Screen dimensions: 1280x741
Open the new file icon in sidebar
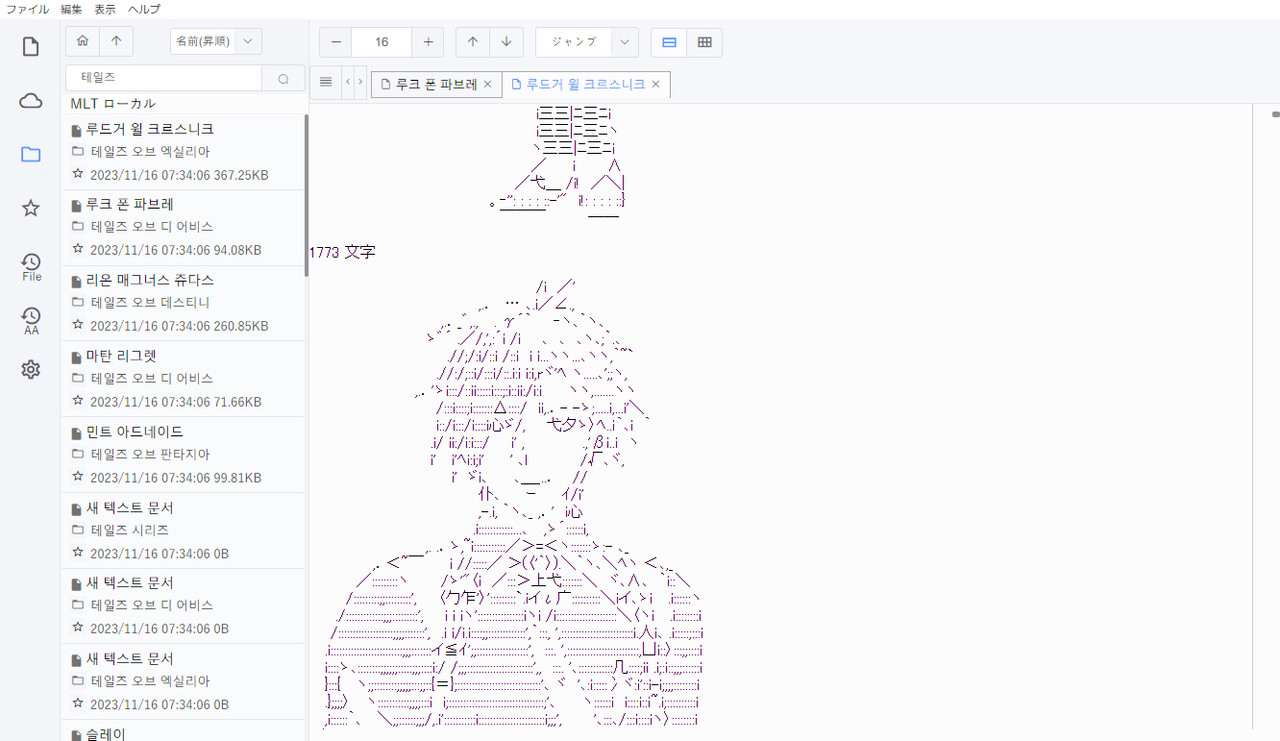31,47
